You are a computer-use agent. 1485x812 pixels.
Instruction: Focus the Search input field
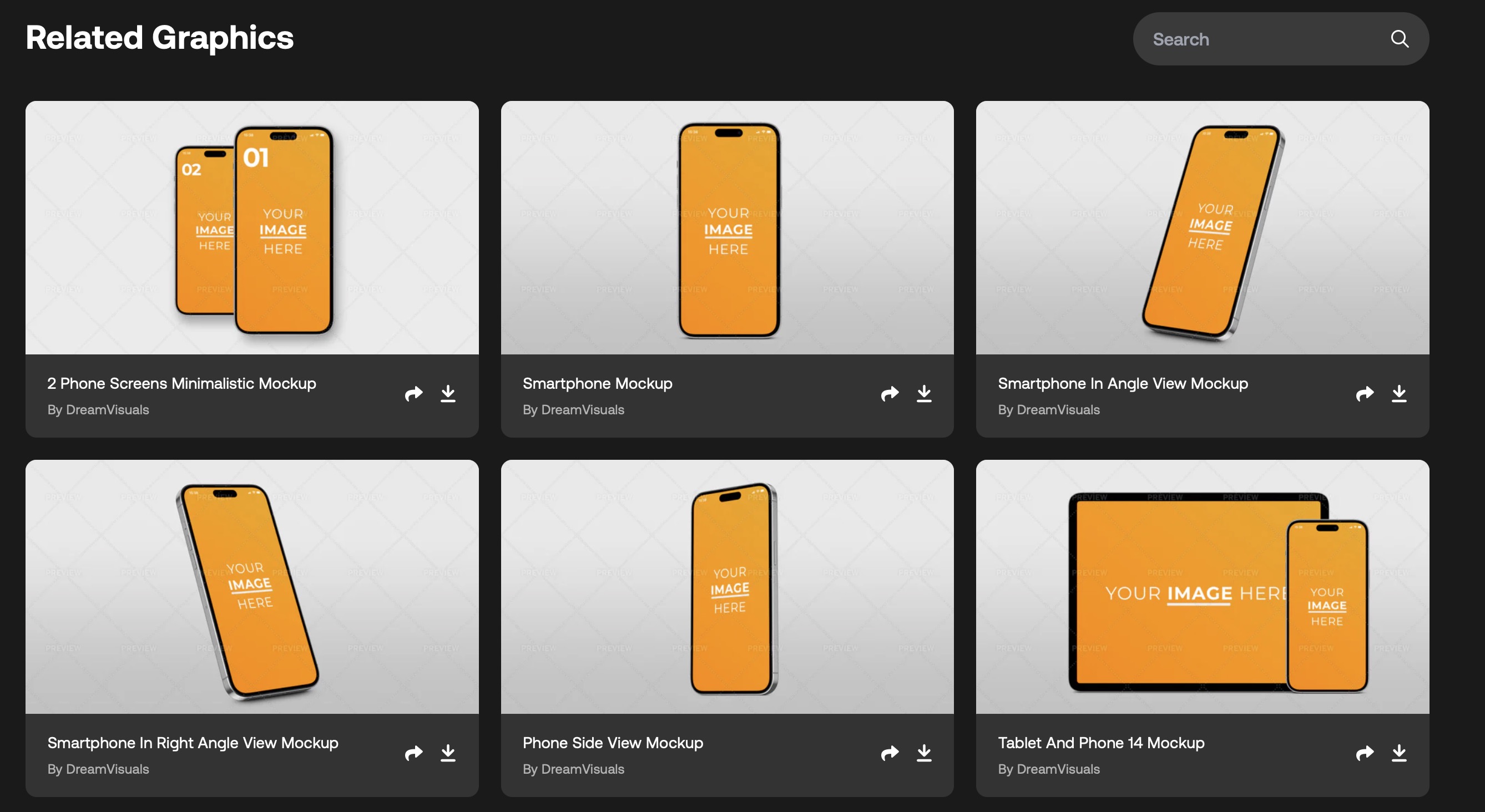(1257, 39)
